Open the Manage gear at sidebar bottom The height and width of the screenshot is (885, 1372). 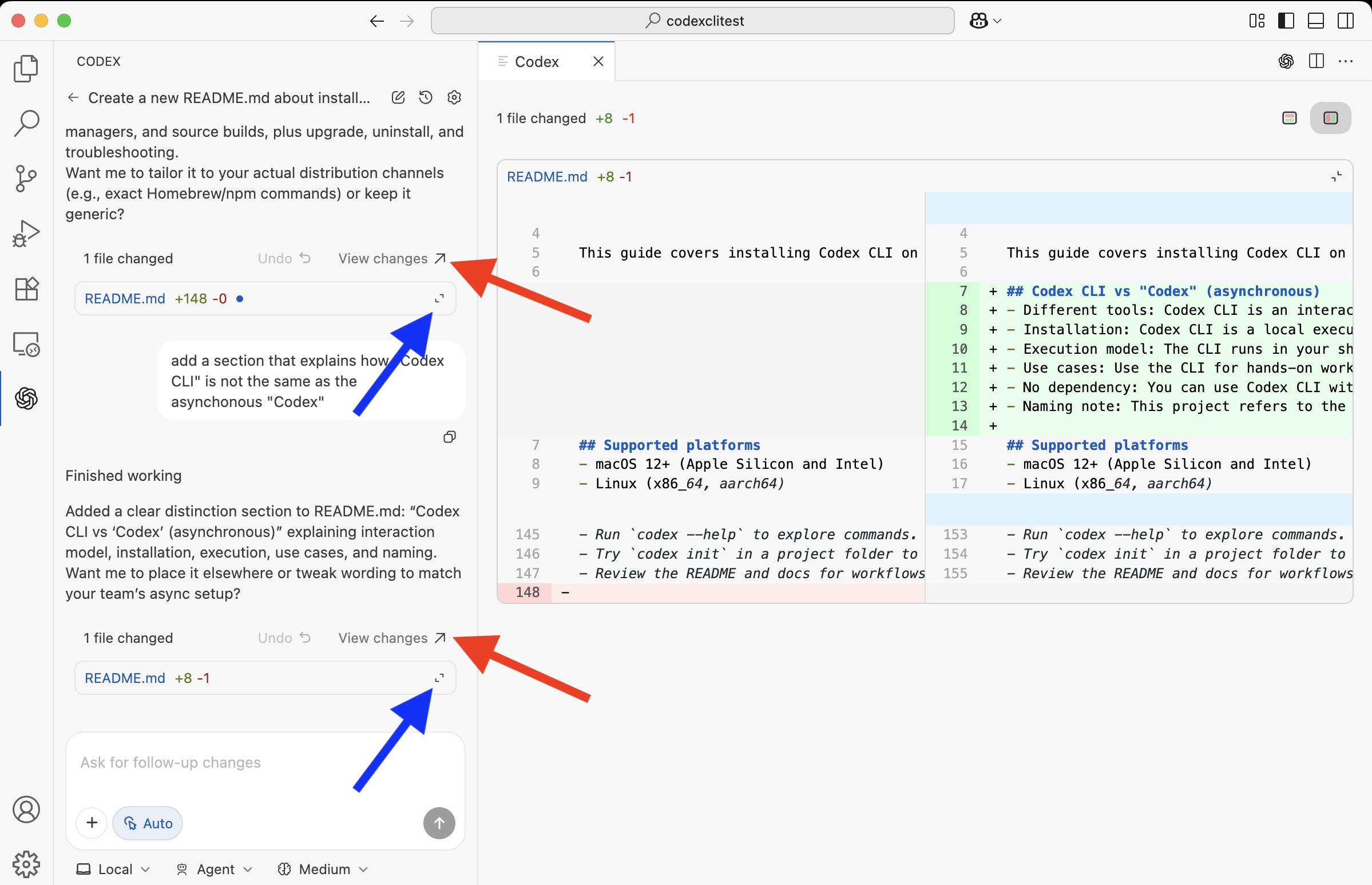click(x=26, y=864)
